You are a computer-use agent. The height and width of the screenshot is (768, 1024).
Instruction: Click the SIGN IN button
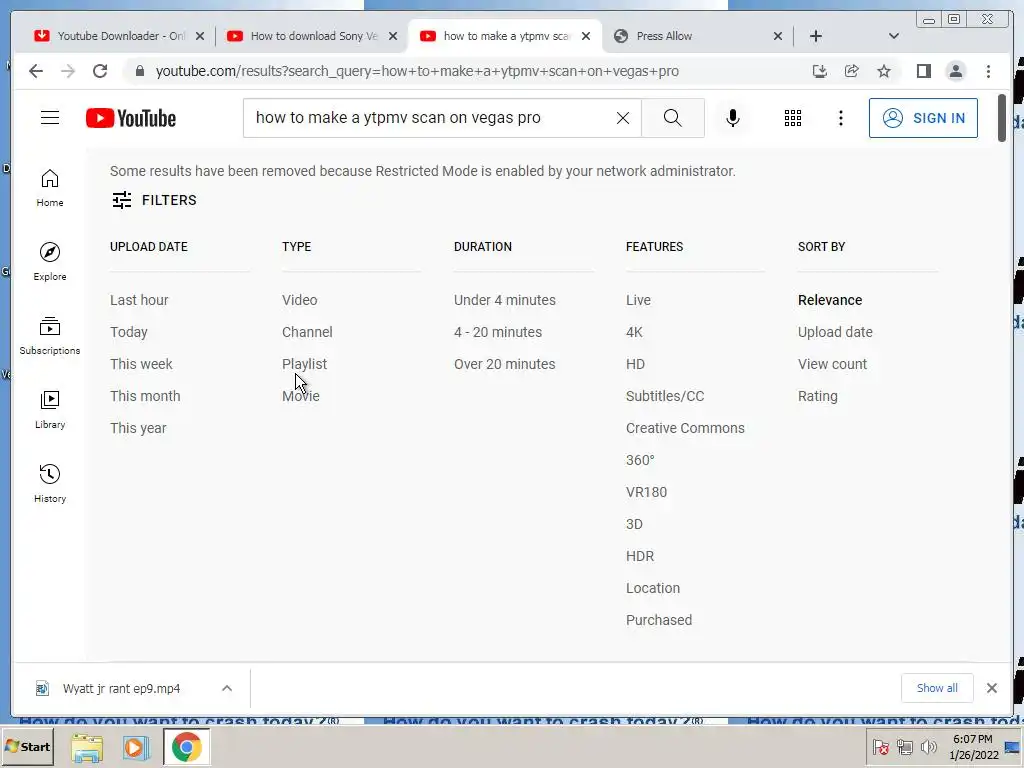923,118
